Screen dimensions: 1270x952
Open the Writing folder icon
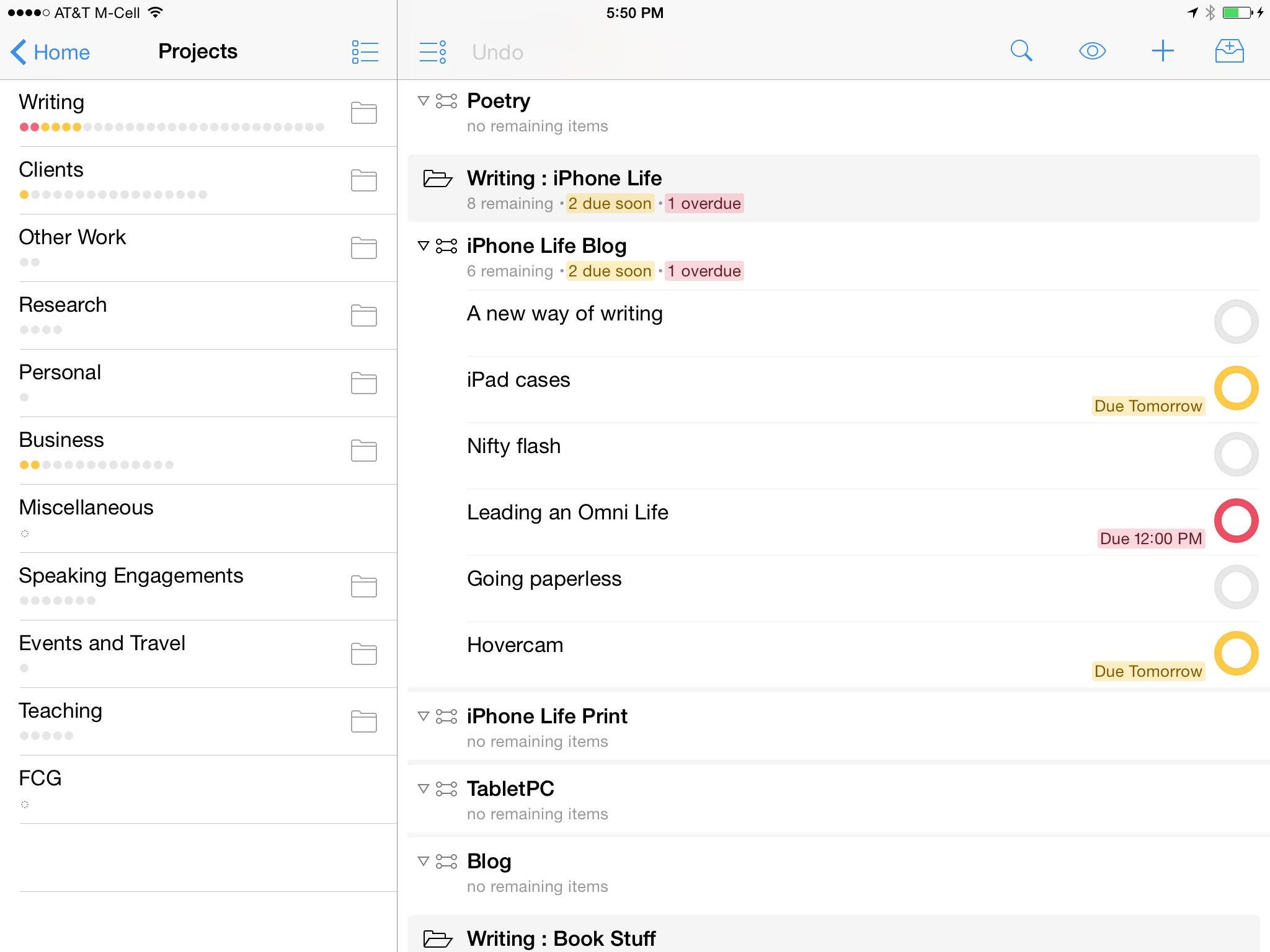click(364, 113)
